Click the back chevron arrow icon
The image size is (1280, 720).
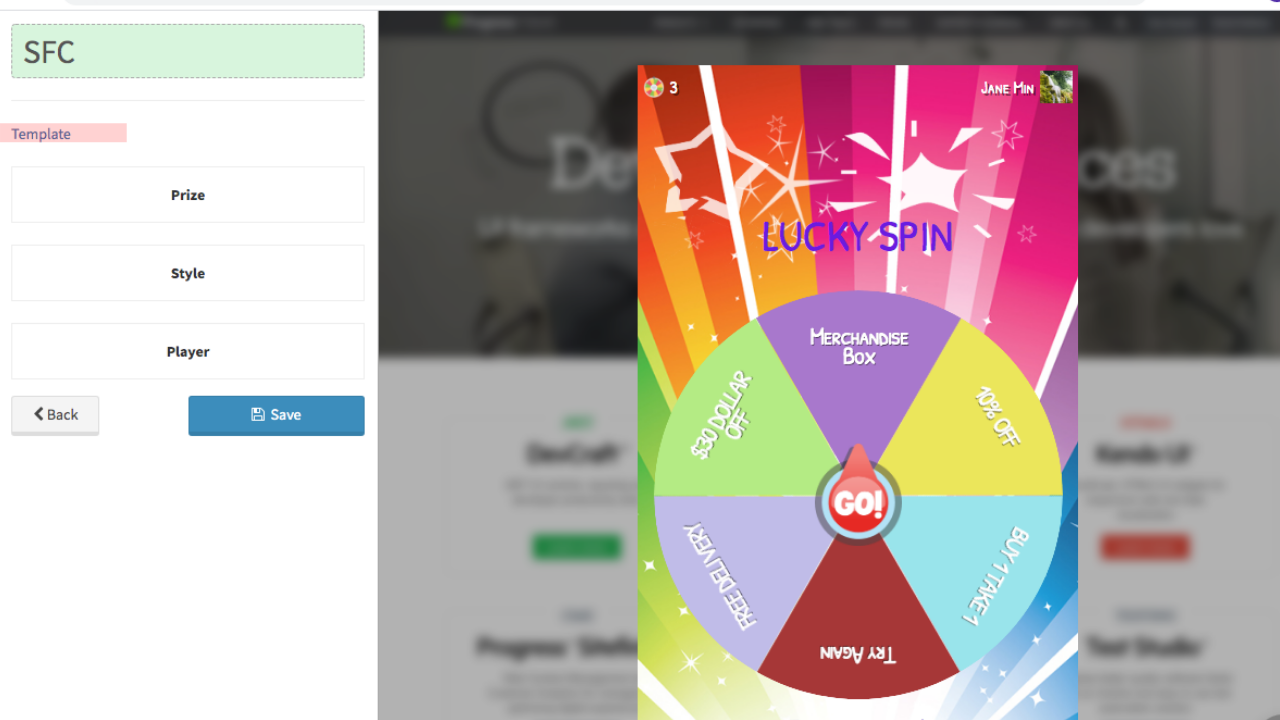click(x=39, y=414)
